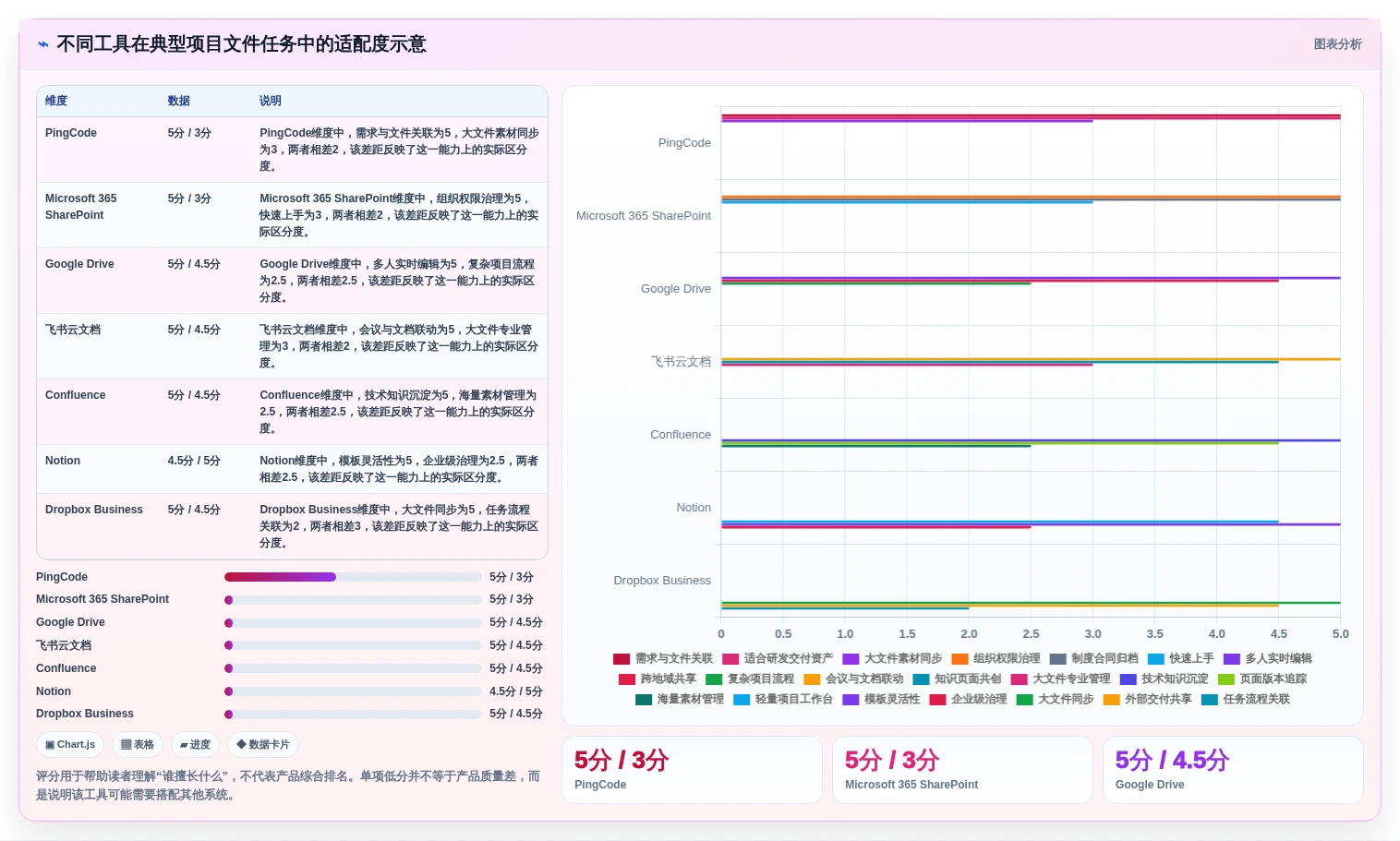This screenshot has width=1400, height=841.
Task: Hide the 大文件同步 legend series
Action: click(1055, 699)
